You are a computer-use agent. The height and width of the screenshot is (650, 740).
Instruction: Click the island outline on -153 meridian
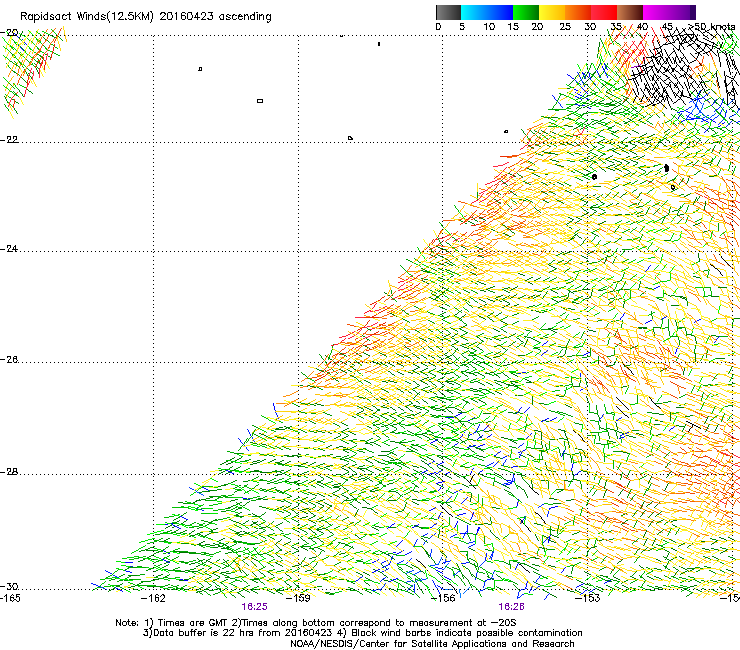pyautogui.click(x=594, y=177)
